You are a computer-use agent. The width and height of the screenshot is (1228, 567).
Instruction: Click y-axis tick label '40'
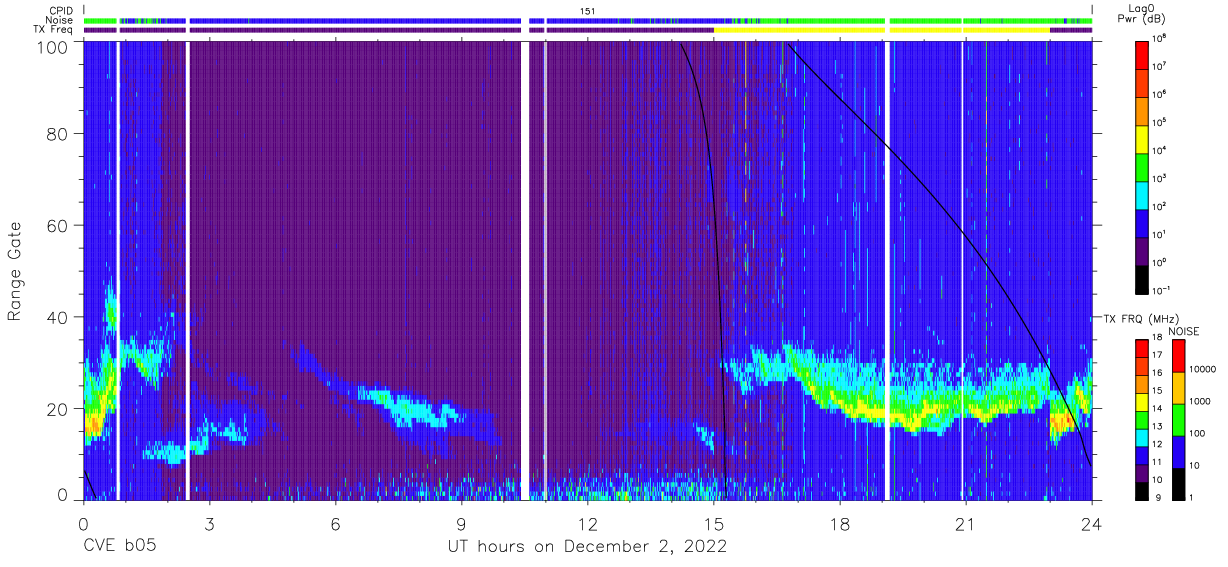click(58, 317)
